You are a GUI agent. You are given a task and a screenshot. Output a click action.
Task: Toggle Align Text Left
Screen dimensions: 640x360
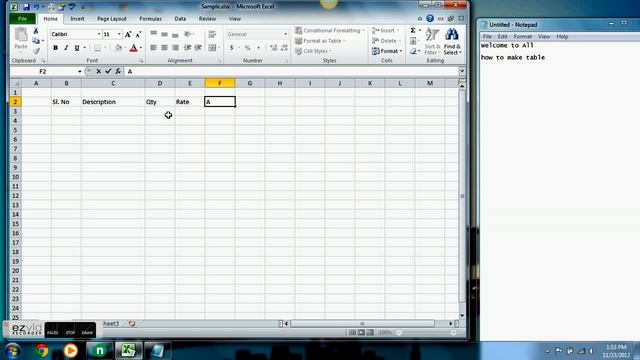pyautogui.click(x=154, y=48)
